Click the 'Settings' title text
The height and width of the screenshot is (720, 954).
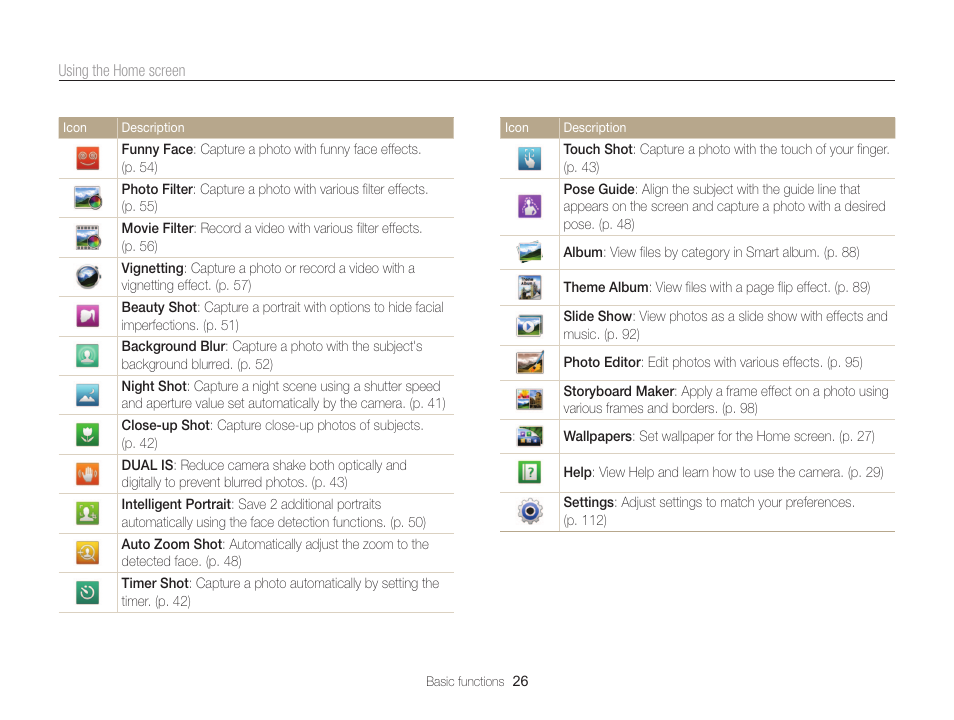[x=588, y=503]
